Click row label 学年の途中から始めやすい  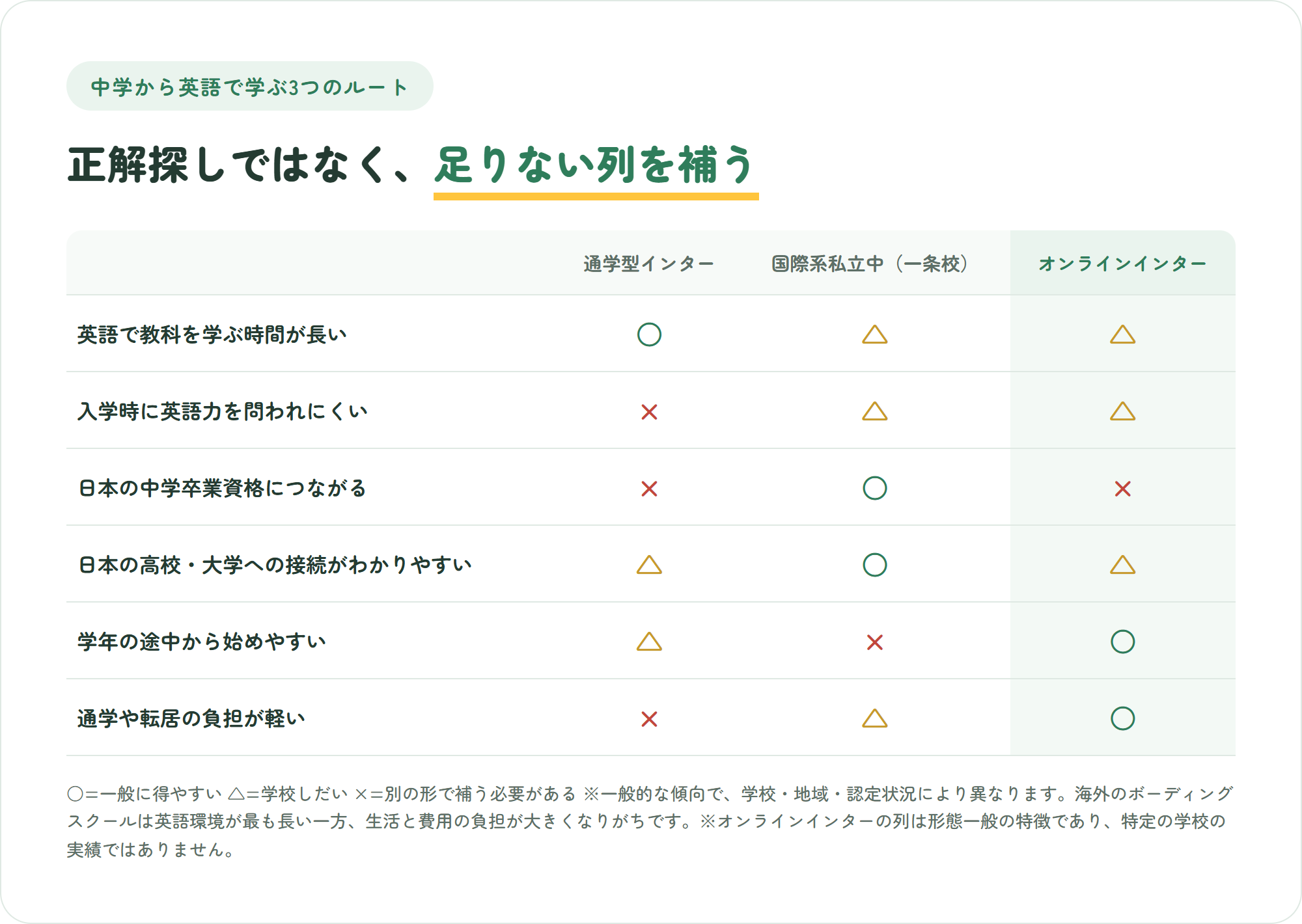(202, 642)
